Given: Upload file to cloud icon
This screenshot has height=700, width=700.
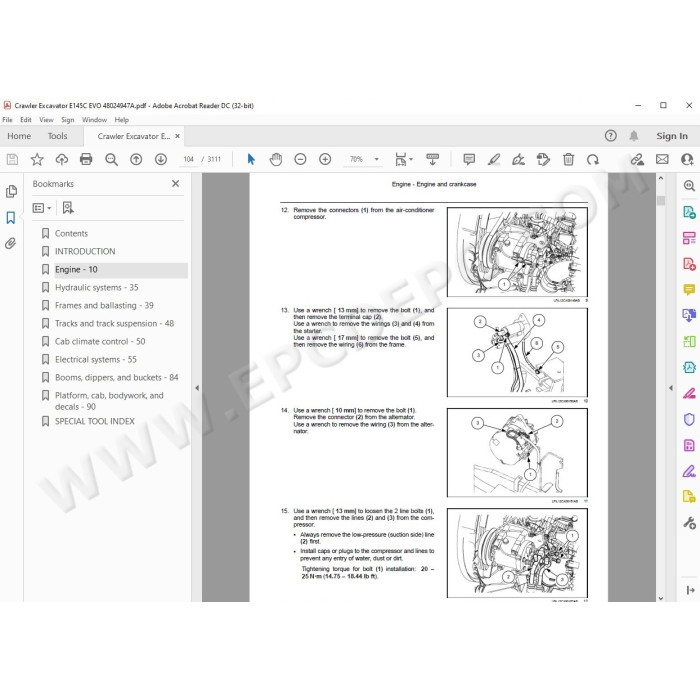Looking at the screenshot, I should (62, 159).
